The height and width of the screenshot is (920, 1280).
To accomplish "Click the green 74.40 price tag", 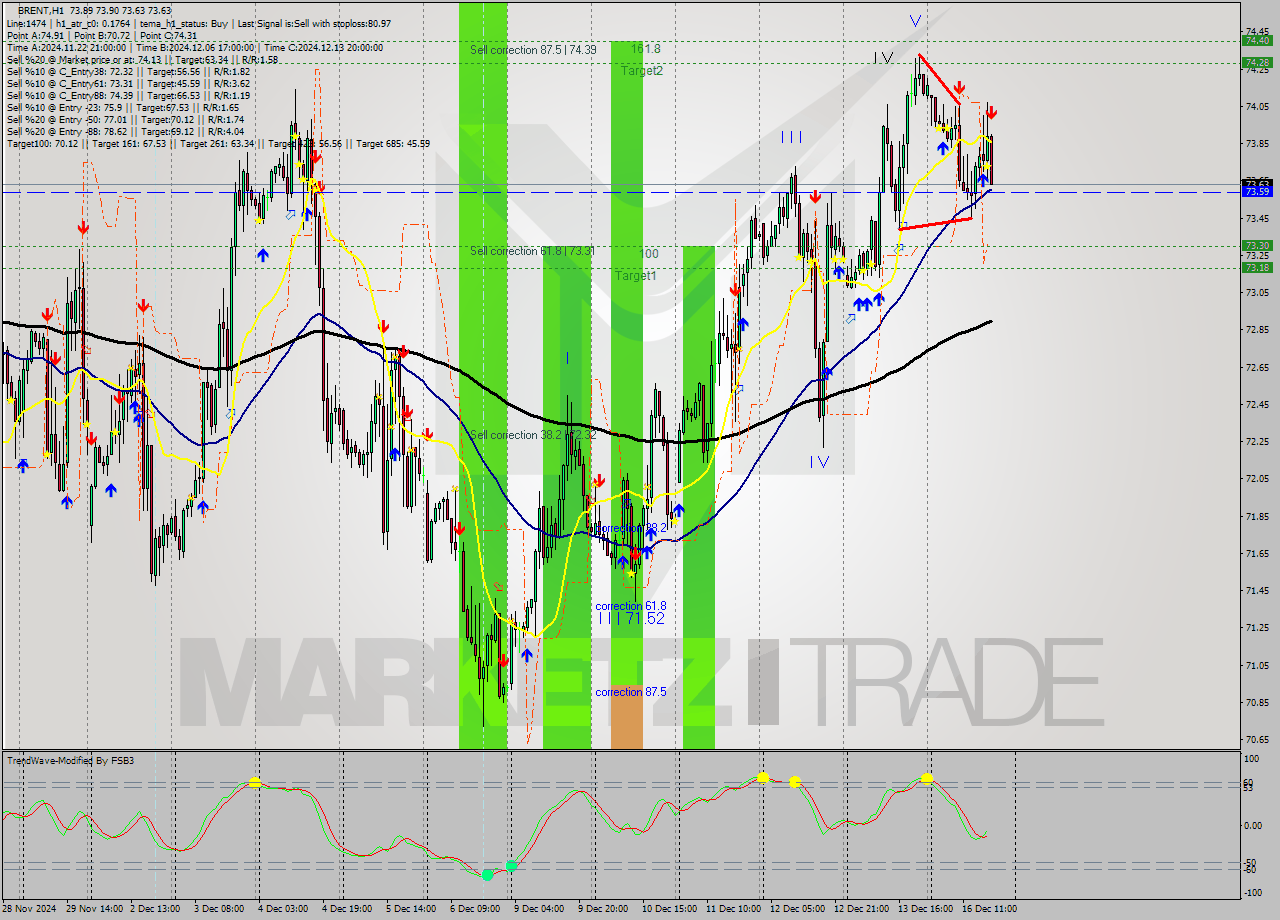I will tap(1257, 41).
